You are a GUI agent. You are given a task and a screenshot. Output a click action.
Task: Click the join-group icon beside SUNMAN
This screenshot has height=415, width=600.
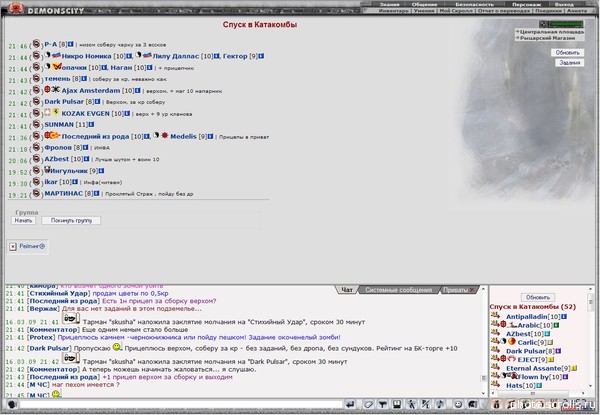[x=36, y=124]
